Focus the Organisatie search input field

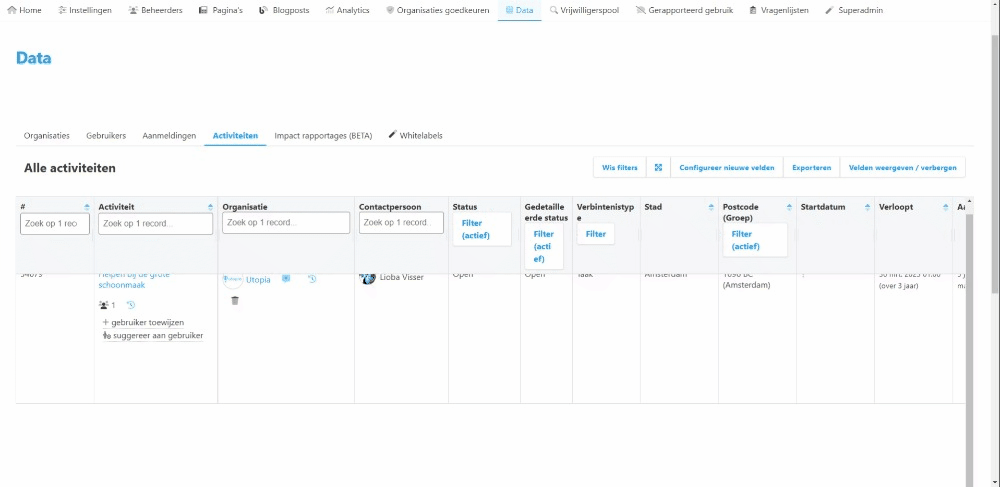(x=286, y=223)
